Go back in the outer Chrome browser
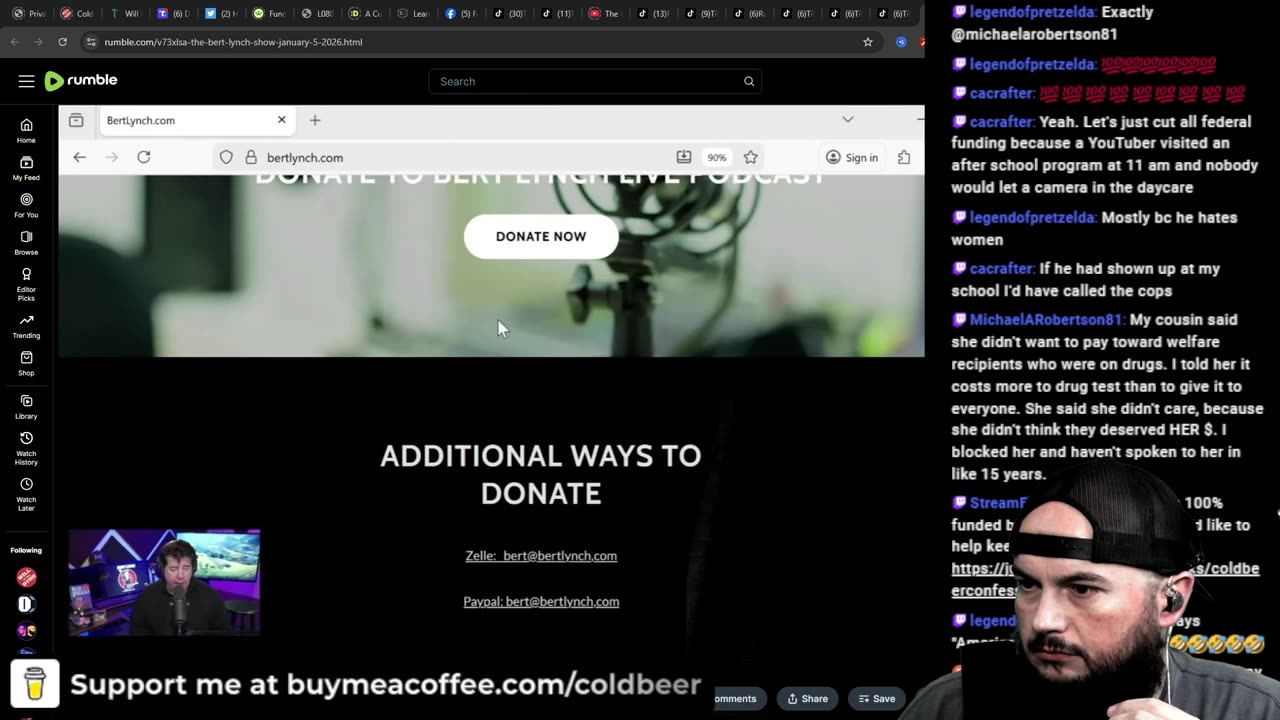The width and height of the screenshot is (1280, 720). click(14, 42)
